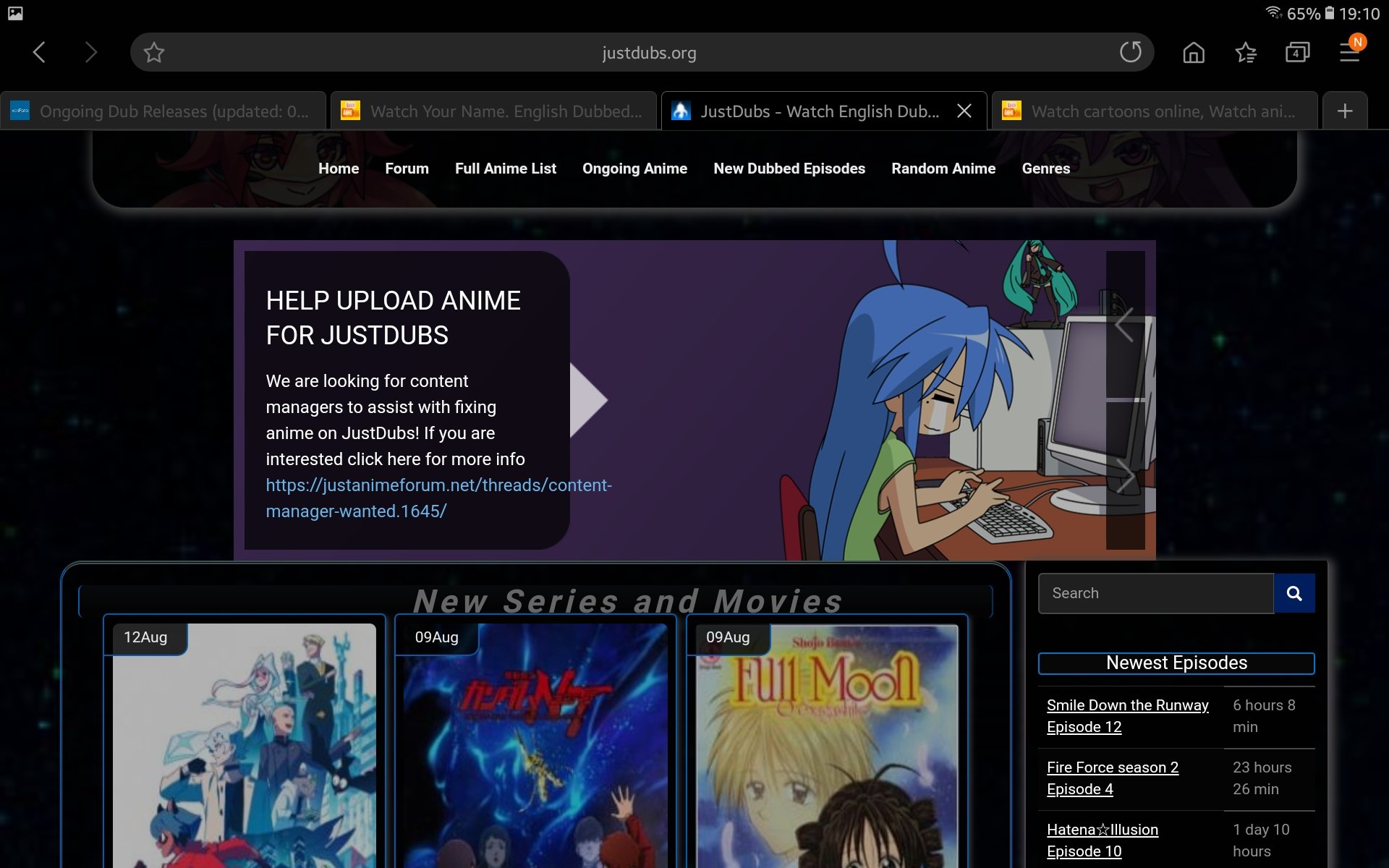Click the 6 hours 8 min timestamp

[1264, 716]
